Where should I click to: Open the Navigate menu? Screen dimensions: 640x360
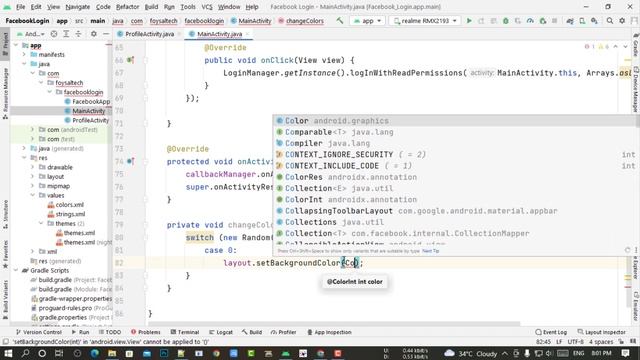78,7
